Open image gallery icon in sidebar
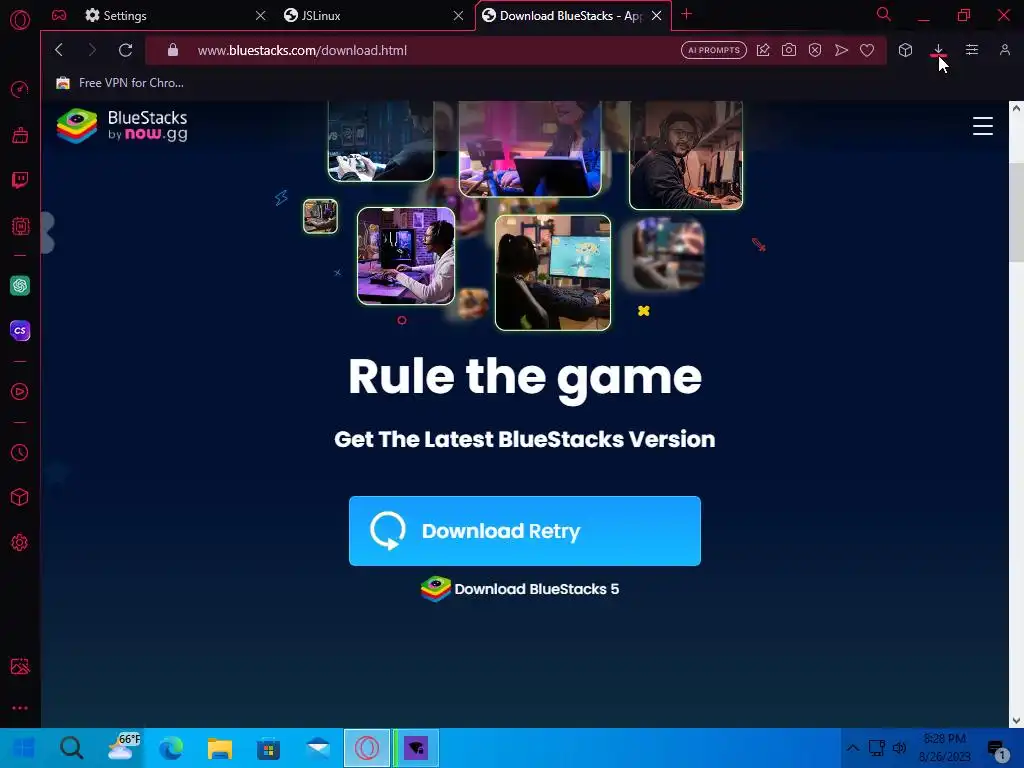This screenshot has height=768, width=1024. [20, 666]
